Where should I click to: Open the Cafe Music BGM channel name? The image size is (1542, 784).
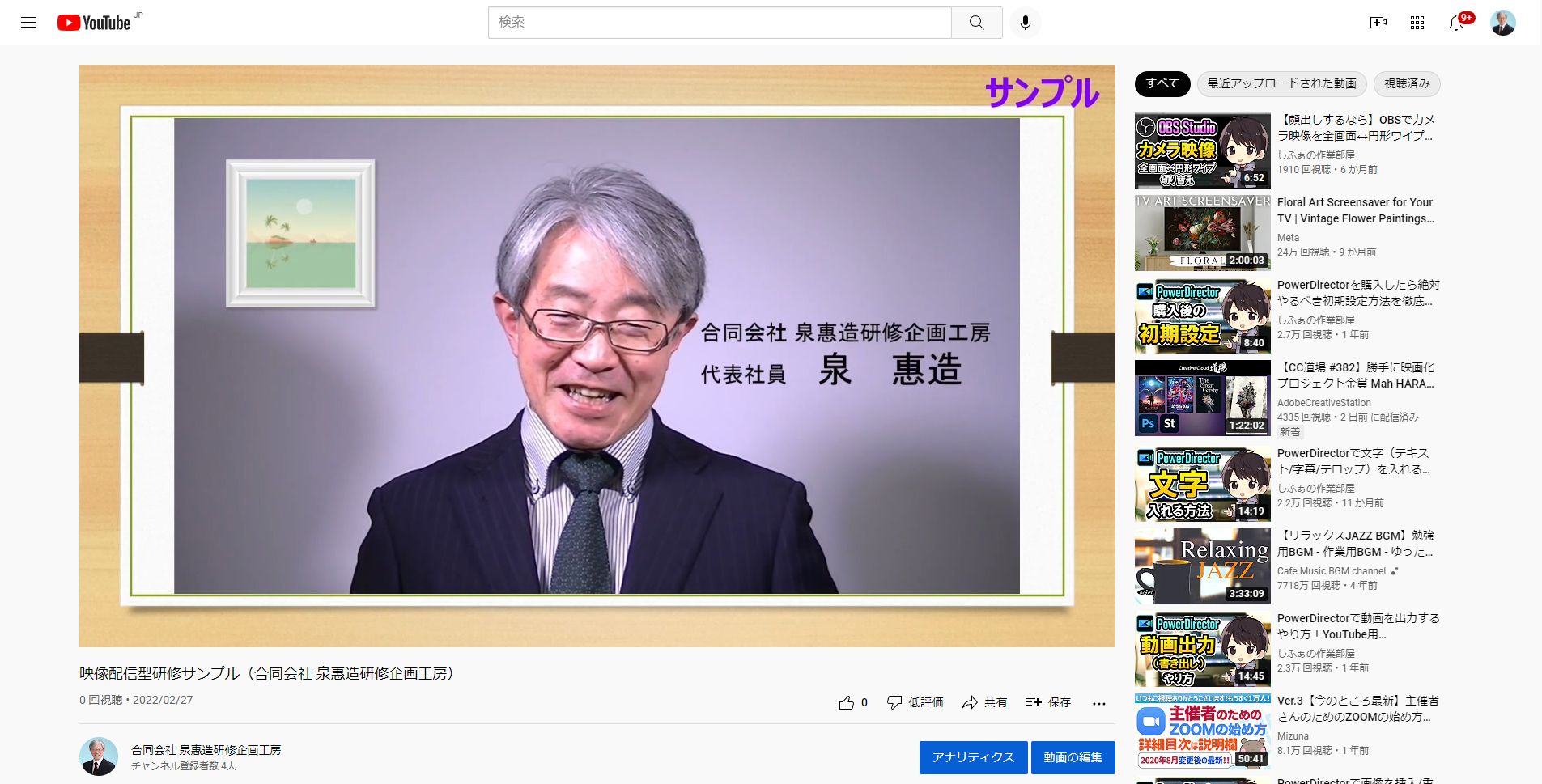[x=1332, y=571]
